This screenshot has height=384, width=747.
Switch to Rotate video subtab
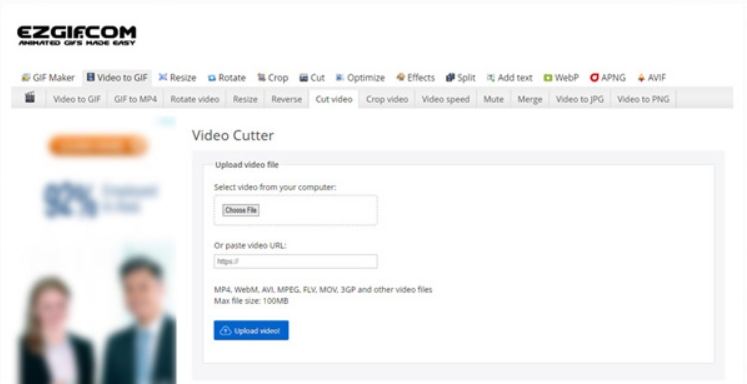(x=195, y=99)
